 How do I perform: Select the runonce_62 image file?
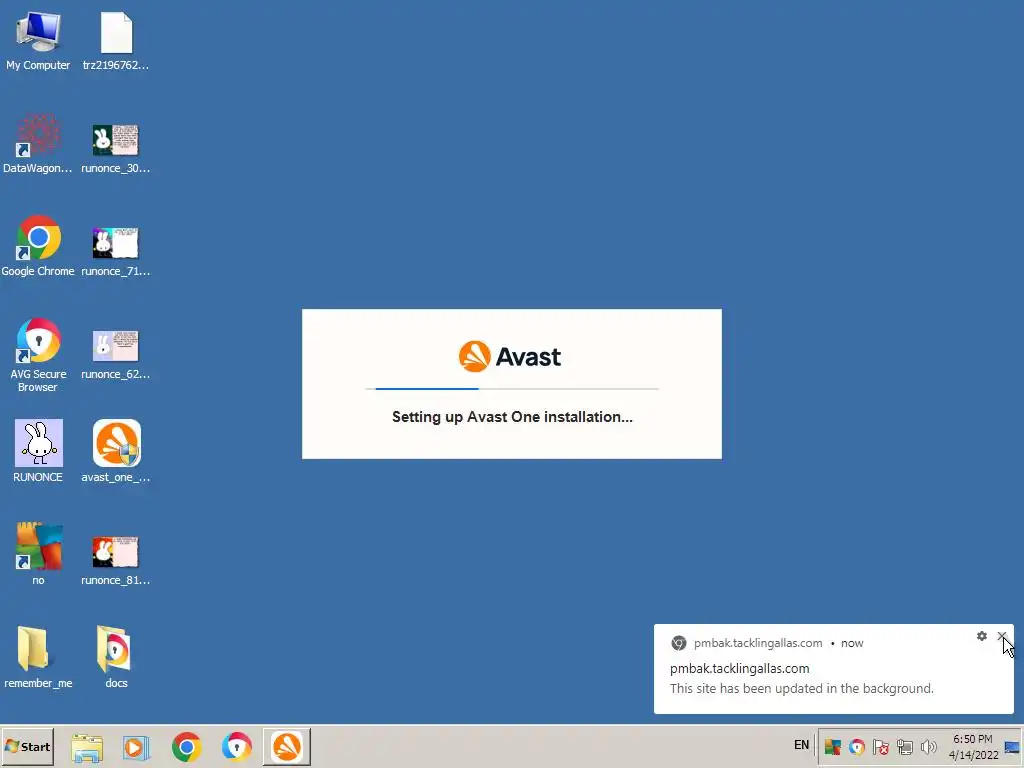[x=116, y=355]
